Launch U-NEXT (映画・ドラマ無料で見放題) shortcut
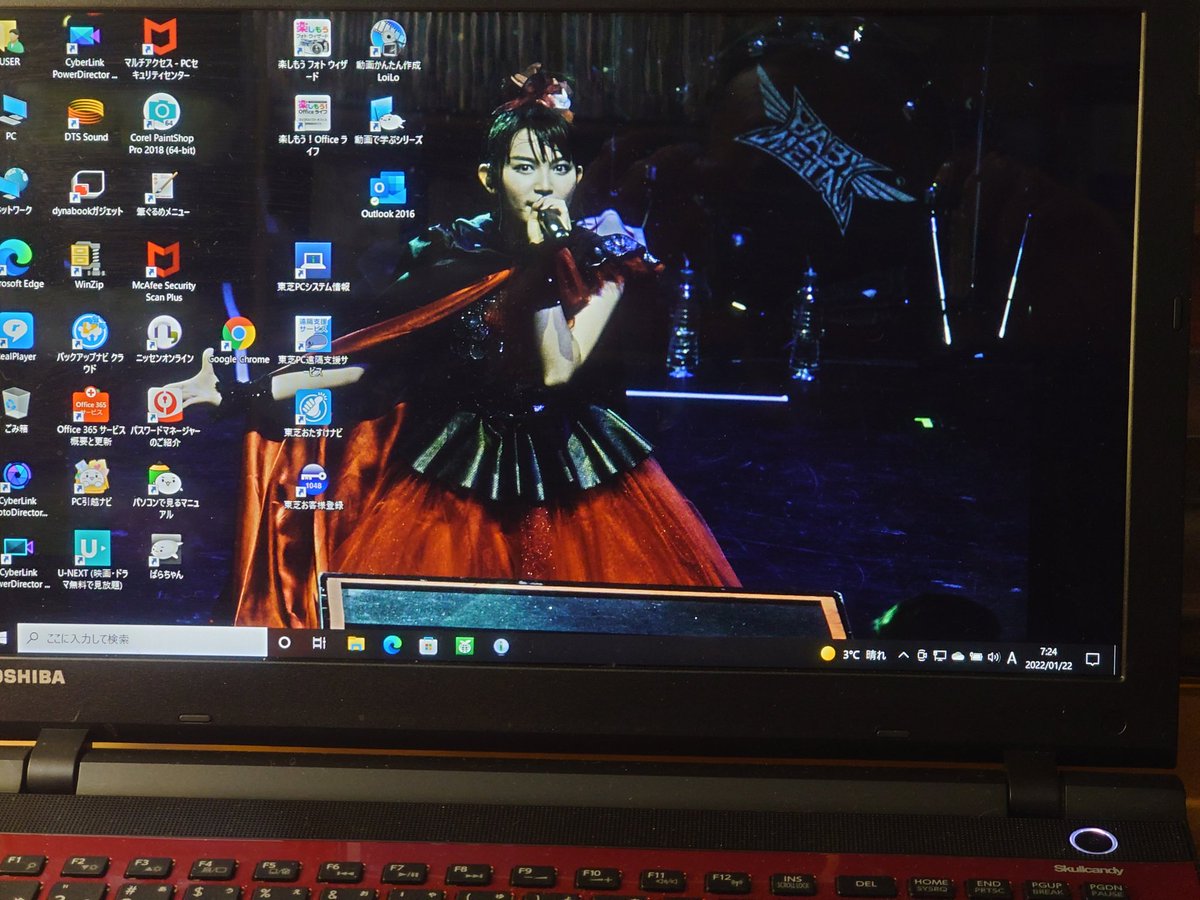This screenshot has width=1200, height=900. point(91,560)
